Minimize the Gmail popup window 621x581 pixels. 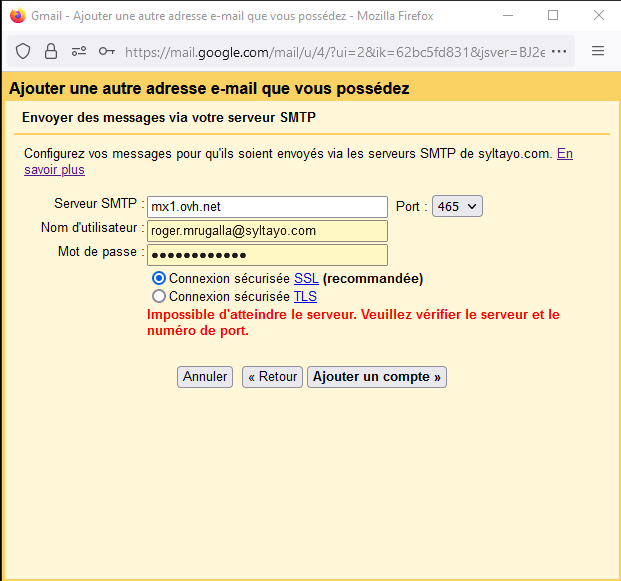click(507, 16)
